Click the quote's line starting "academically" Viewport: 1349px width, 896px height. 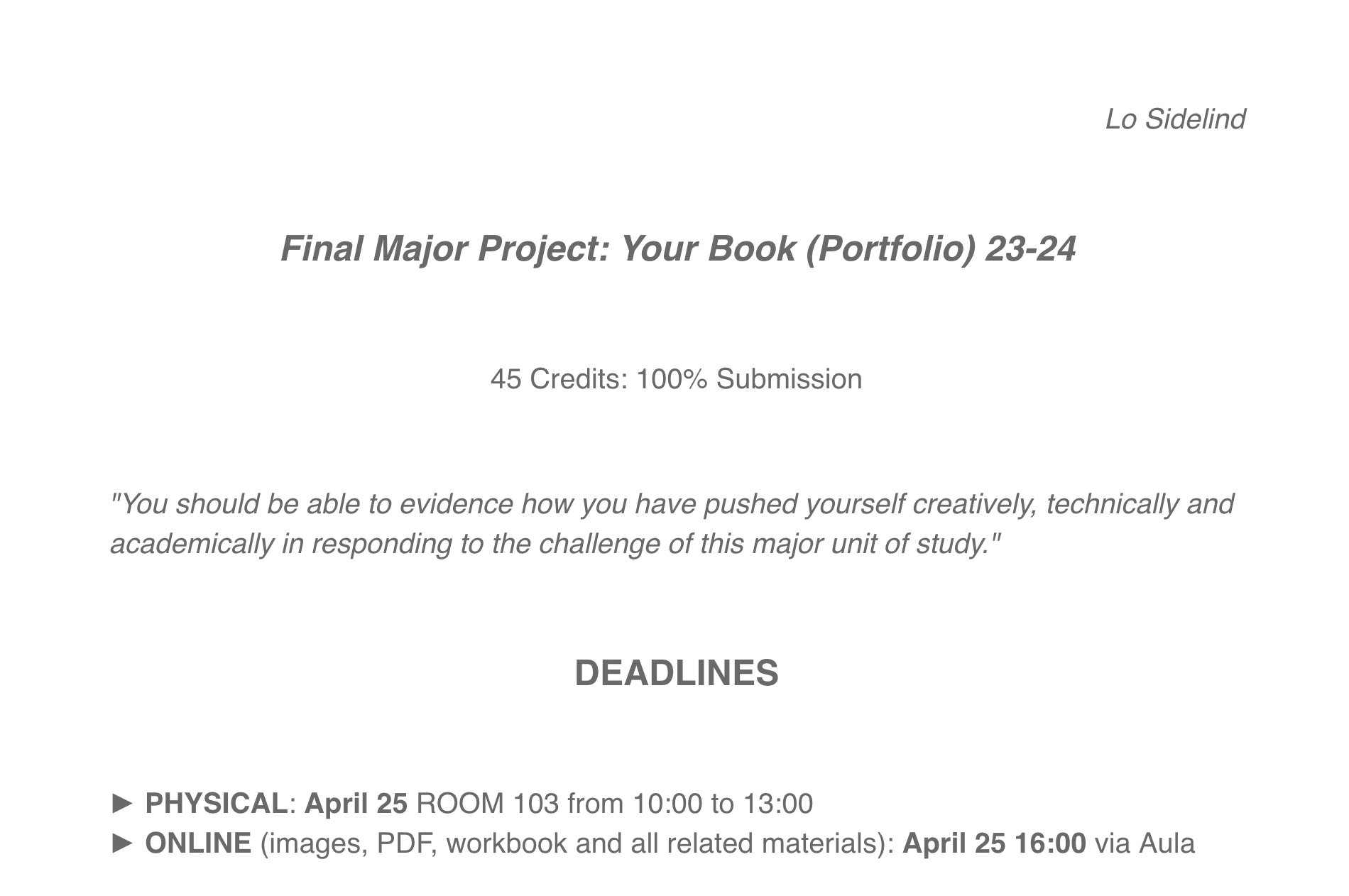pyautogui.click(x=555, y=544)
